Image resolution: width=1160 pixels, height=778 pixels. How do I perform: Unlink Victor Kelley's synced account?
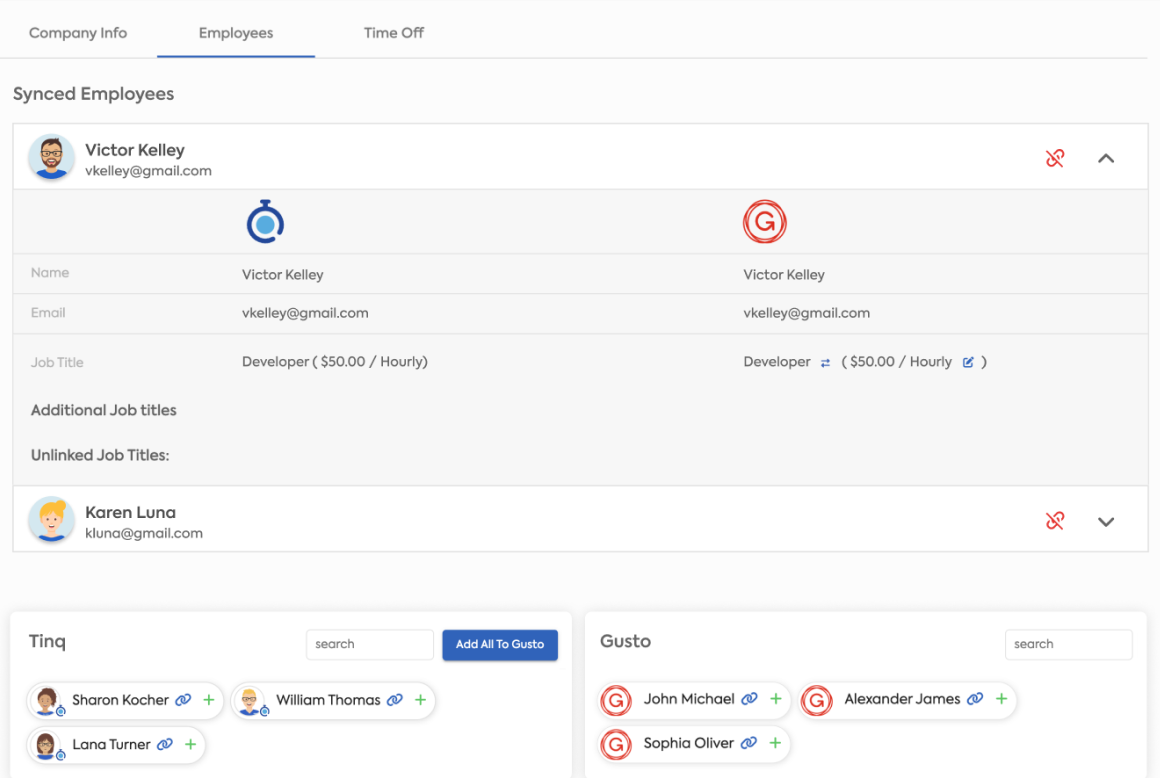[1055, 158]
